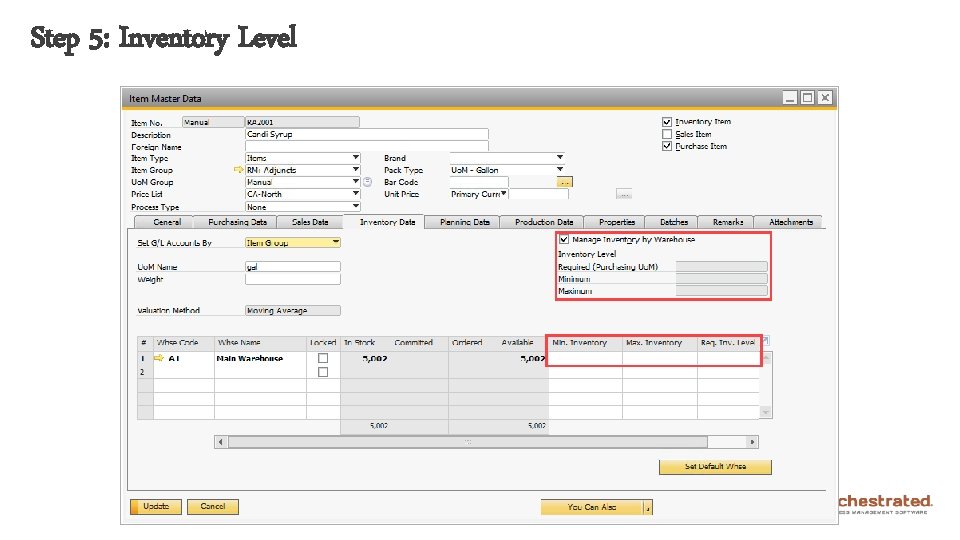This screenshot has height=540, width=960.
Task: Expand the UoM Group dropdown
Action: click(x=355, y=182)
